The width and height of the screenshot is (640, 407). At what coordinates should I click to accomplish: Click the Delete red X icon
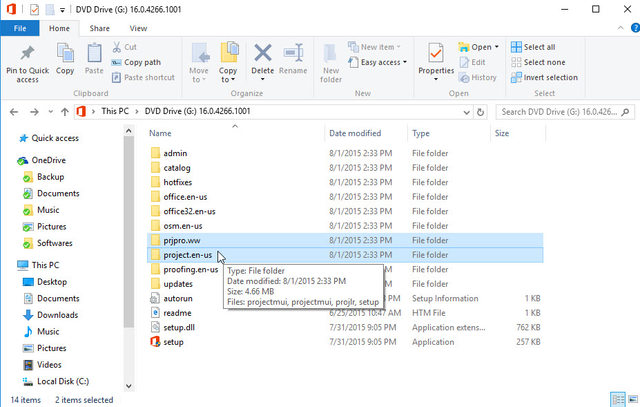pyautogui.click(x=262, y=53)
